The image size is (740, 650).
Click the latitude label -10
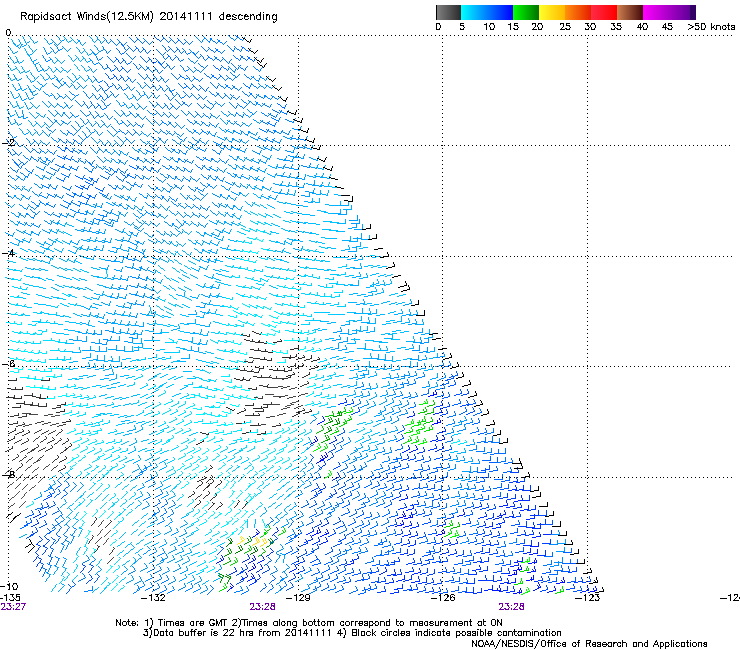click(9, 586)
